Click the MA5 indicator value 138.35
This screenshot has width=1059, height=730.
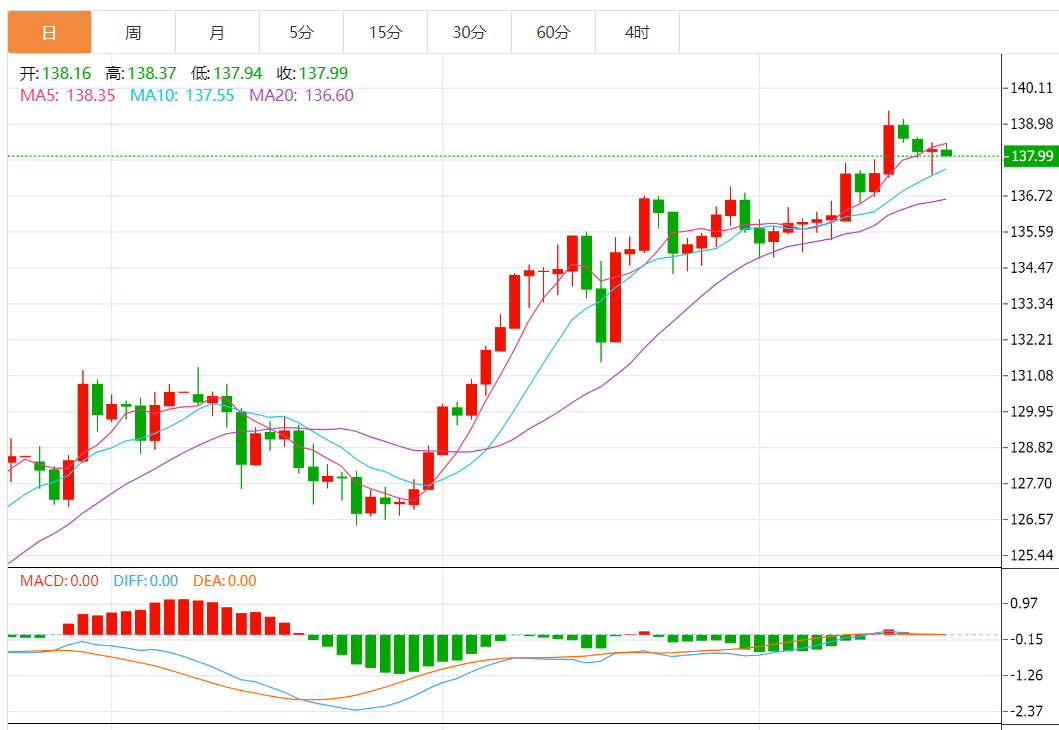pos(91,95)
